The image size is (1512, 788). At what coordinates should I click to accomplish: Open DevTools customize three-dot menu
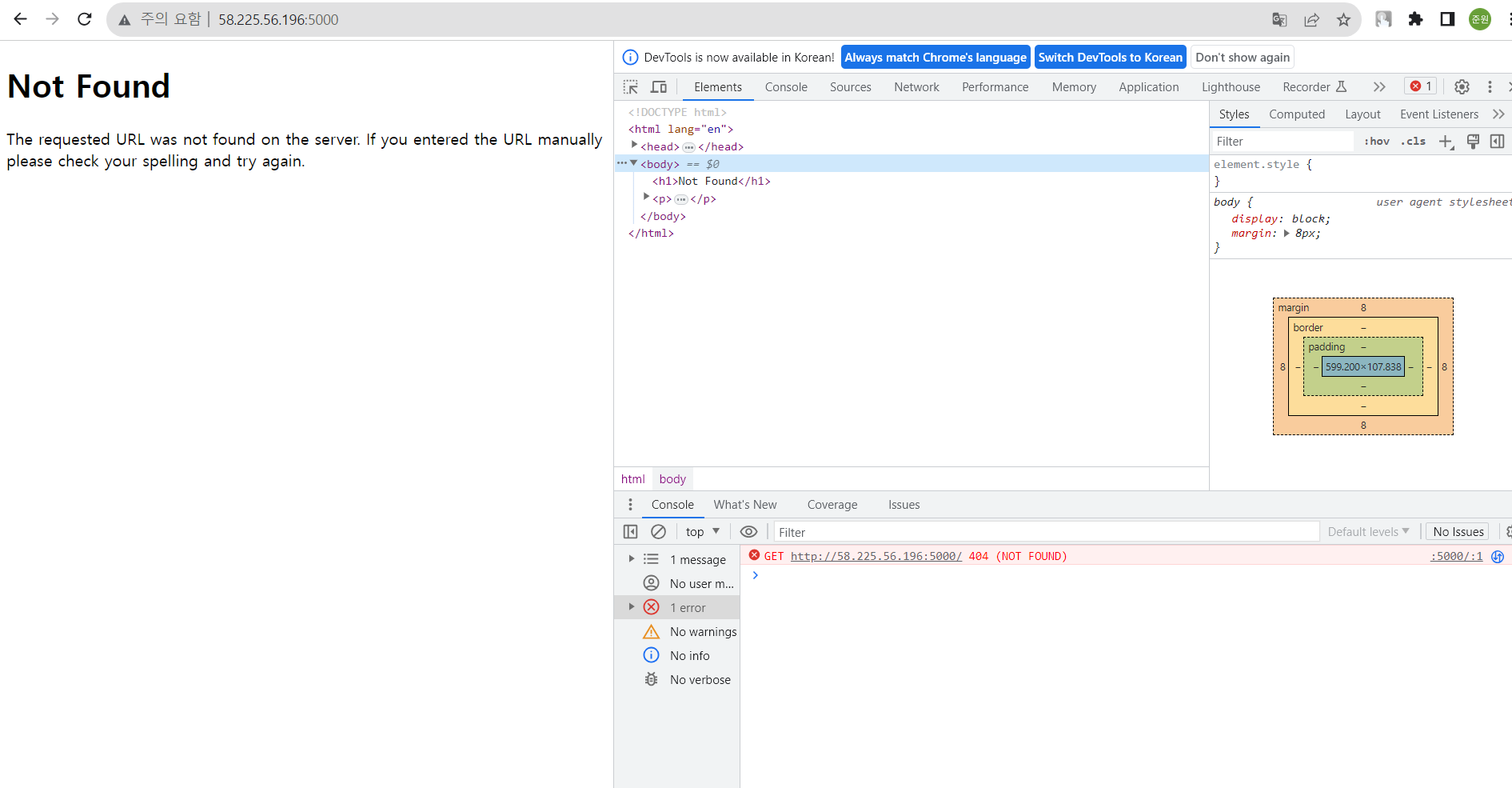tap(1490, 87)
